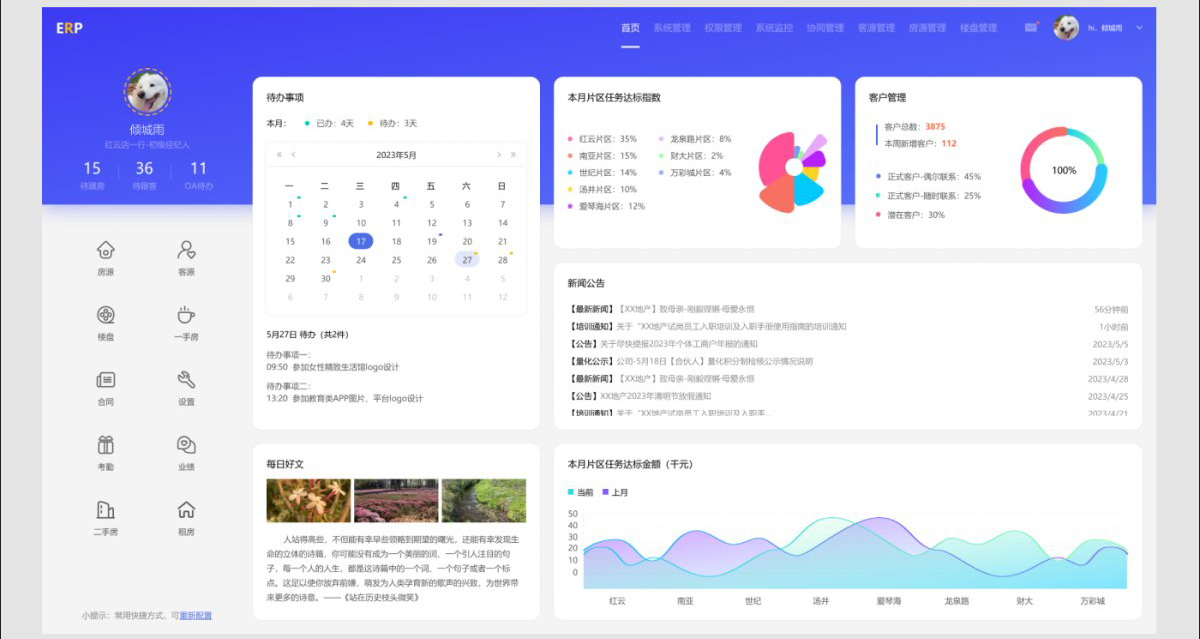Go to next month in calendar
This screenshot has width=1200, height=639.
(499, 155)
